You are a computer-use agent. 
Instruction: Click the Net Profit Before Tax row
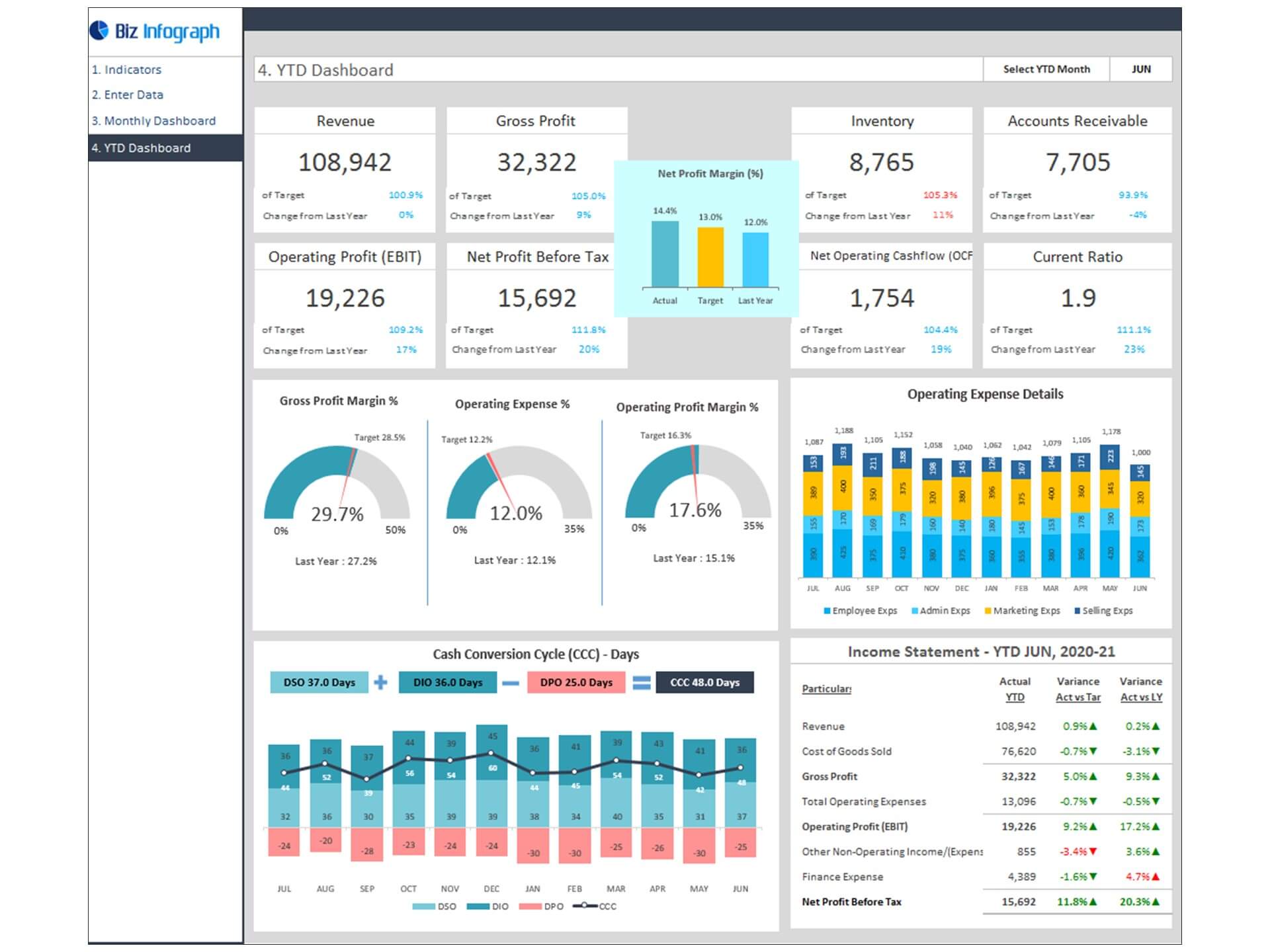click(853, 901)
